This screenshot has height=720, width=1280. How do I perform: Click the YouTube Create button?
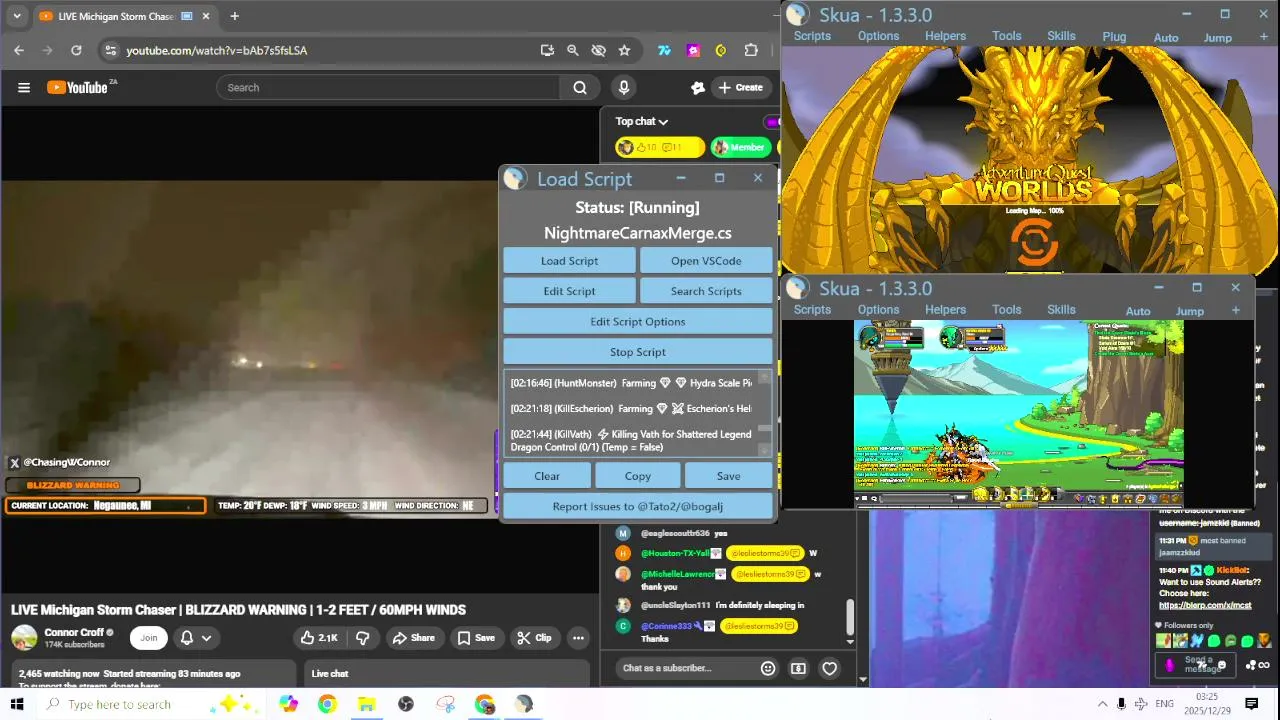(741, 88)
